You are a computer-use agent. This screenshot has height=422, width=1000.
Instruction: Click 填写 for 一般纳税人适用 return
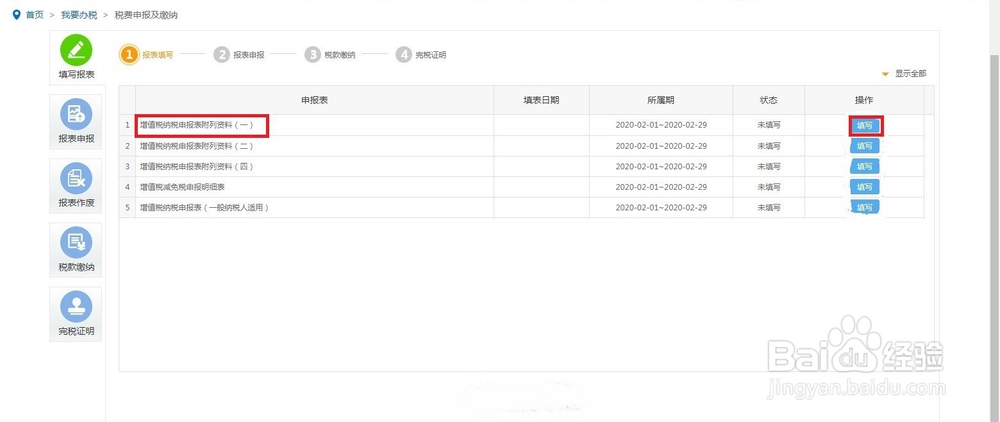865,207
